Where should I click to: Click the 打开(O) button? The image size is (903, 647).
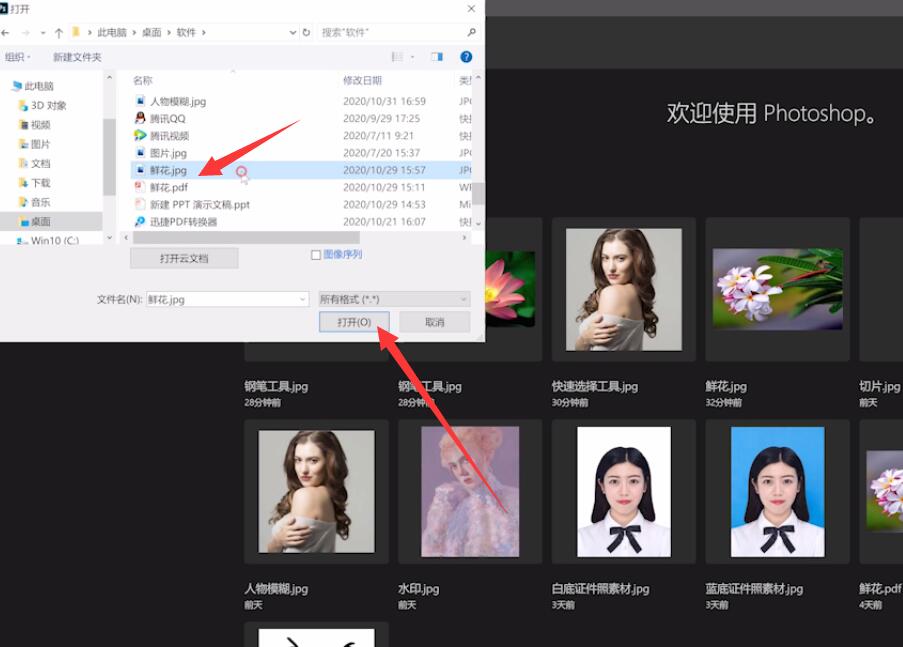tap(354, 322)
